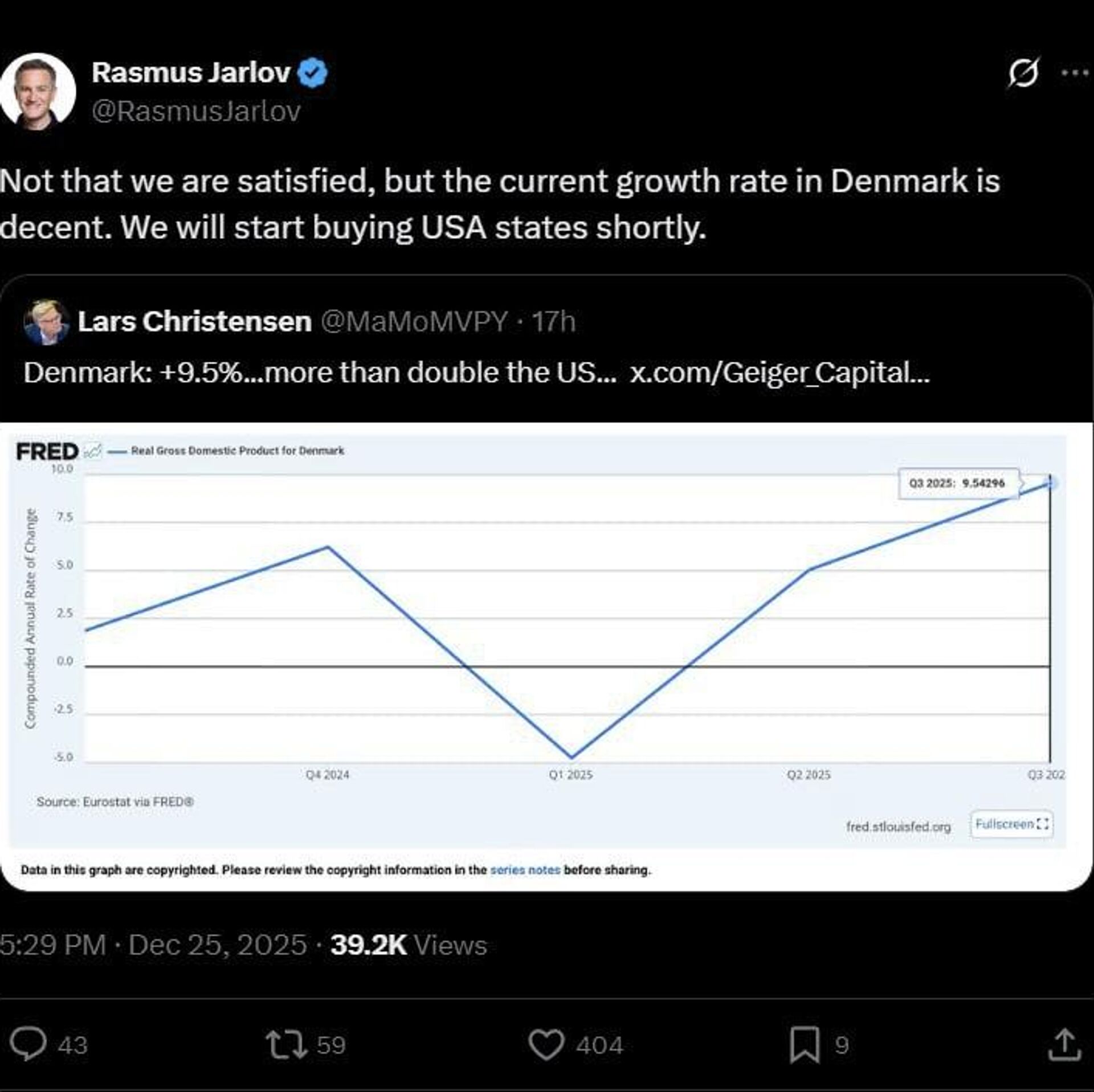The width and height of the screenshot is (1094, 1092).
Task: Bookmark the post with the bookmark icon
Action: 804,1044
